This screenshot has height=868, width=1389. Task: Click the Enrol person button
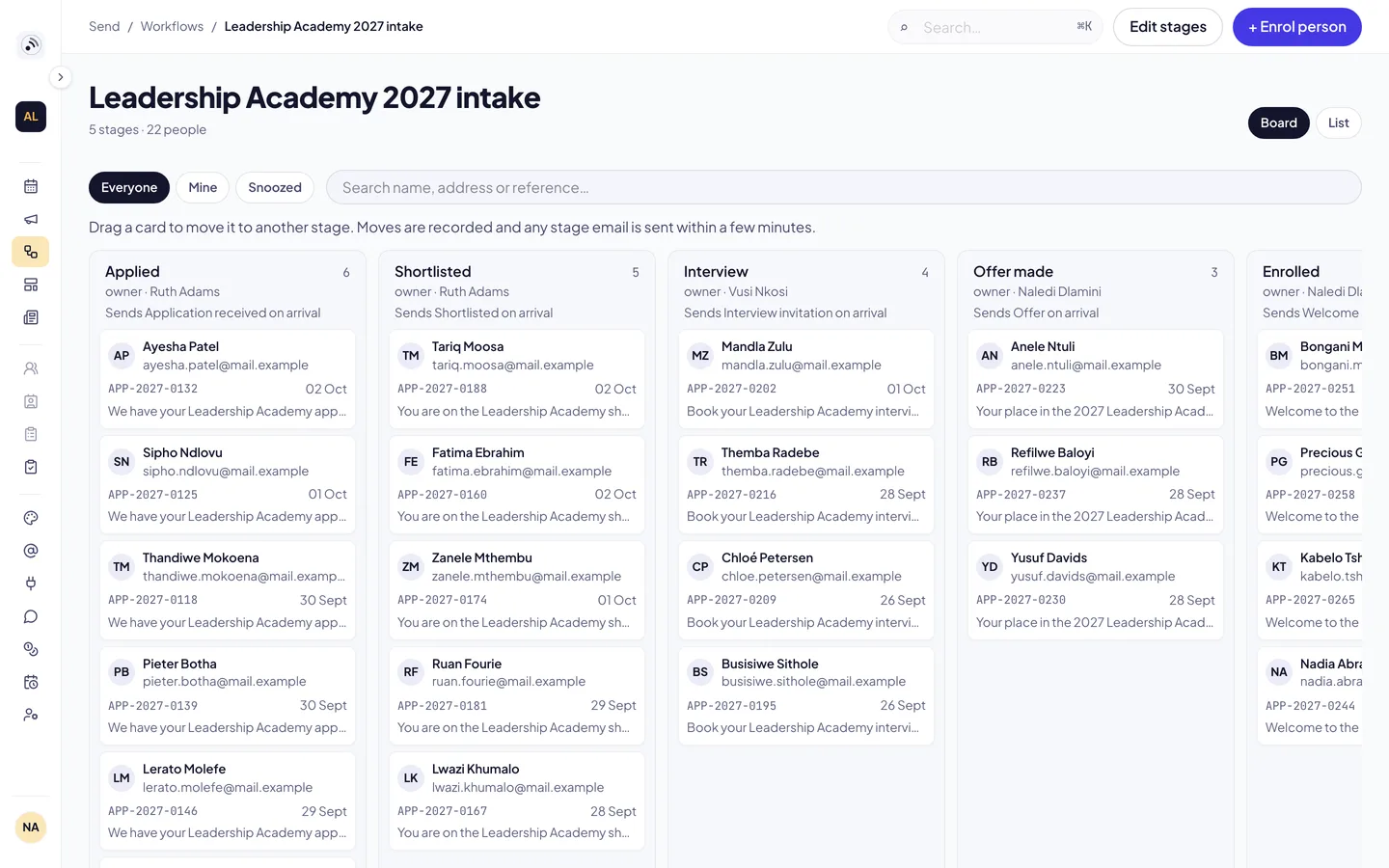(1297, 27)
